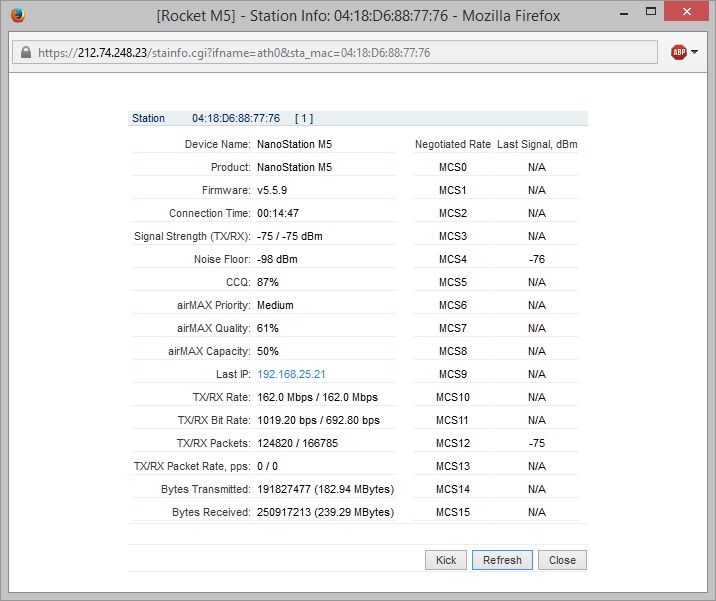Click the N/A value for MCS10
Viewport: 716px width, 601px height.
(537, 397)
